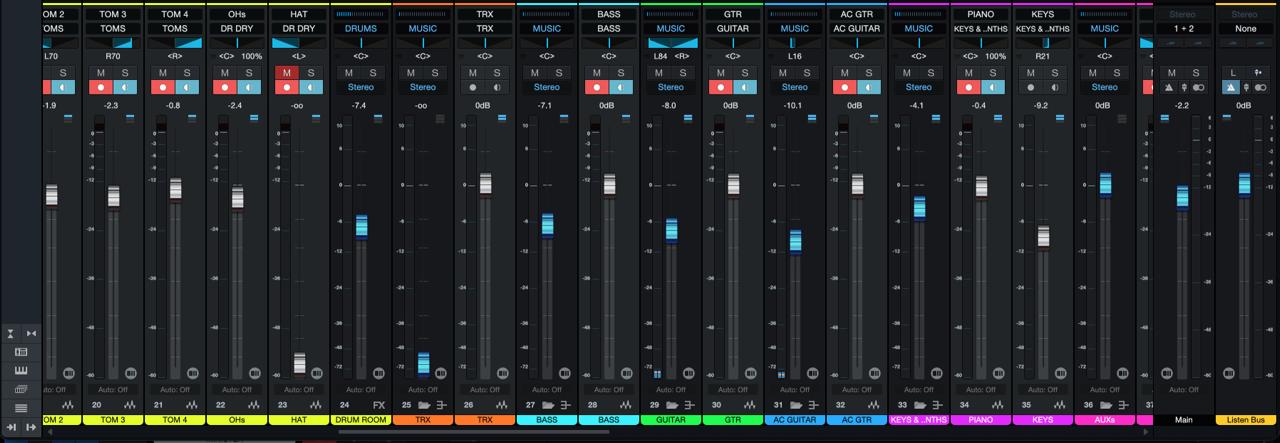
Task: Select the DRUM ROOM channel name label
Action: pyautogui.click(x=361, y=420)
